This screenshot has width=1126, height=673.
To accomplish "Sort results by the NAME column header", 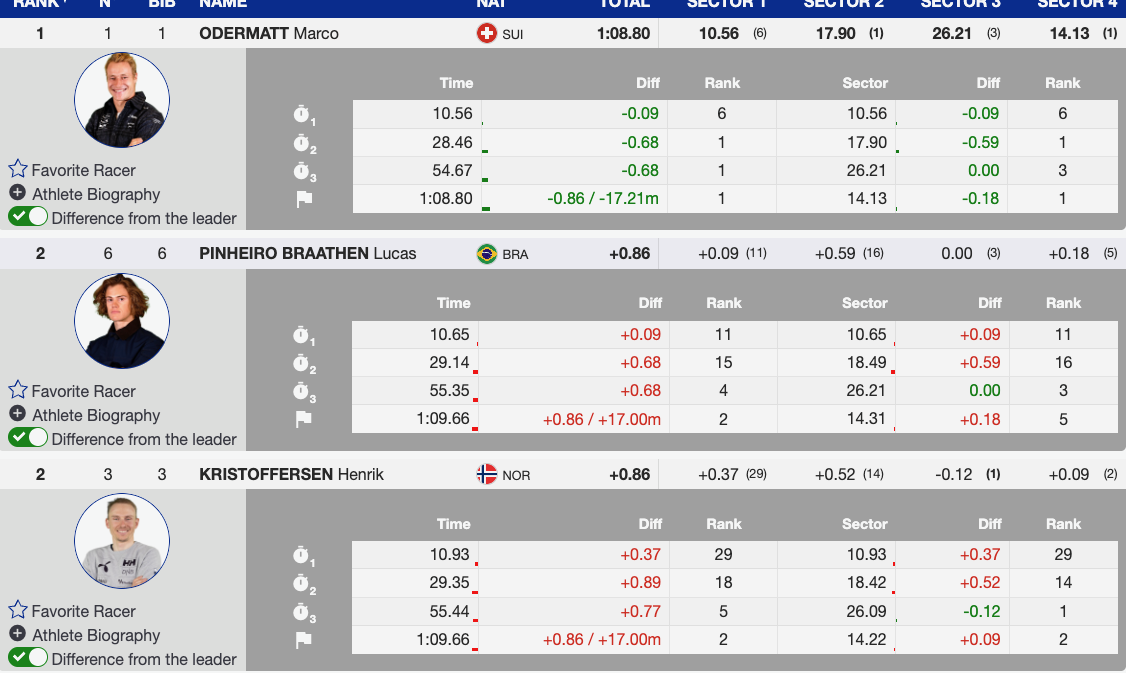I will coord(223,4).
